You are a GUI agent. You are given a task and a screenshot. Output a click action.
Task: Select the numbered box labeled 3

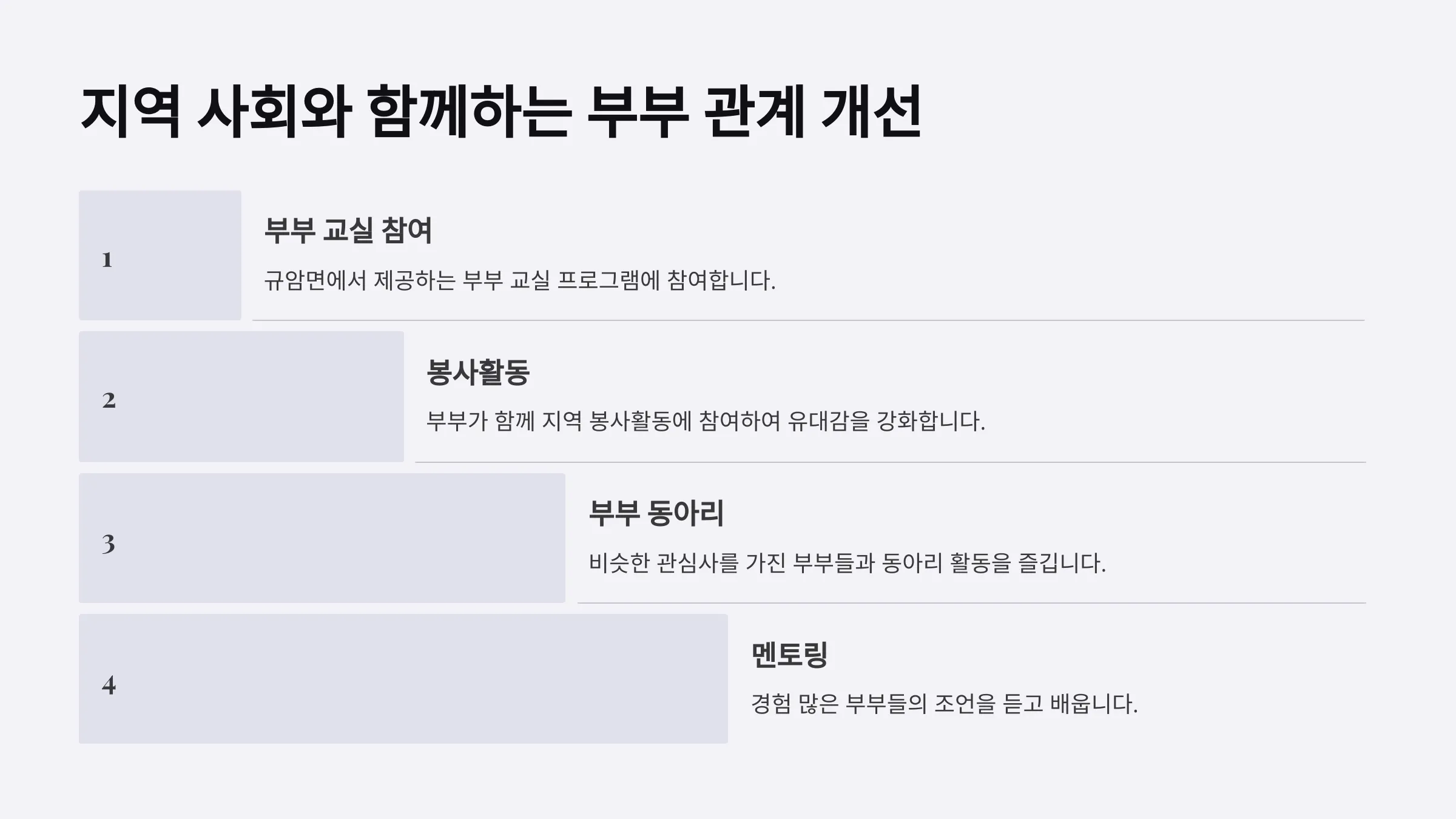pos(322,538)
